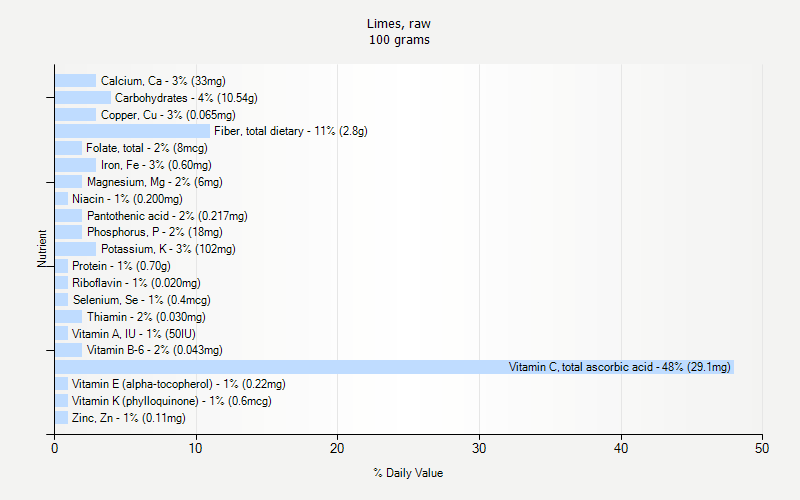This screenshot has height=500, width=800.
Task: Click the Carbohydrates 4% bar
Action: pos(82,98)
